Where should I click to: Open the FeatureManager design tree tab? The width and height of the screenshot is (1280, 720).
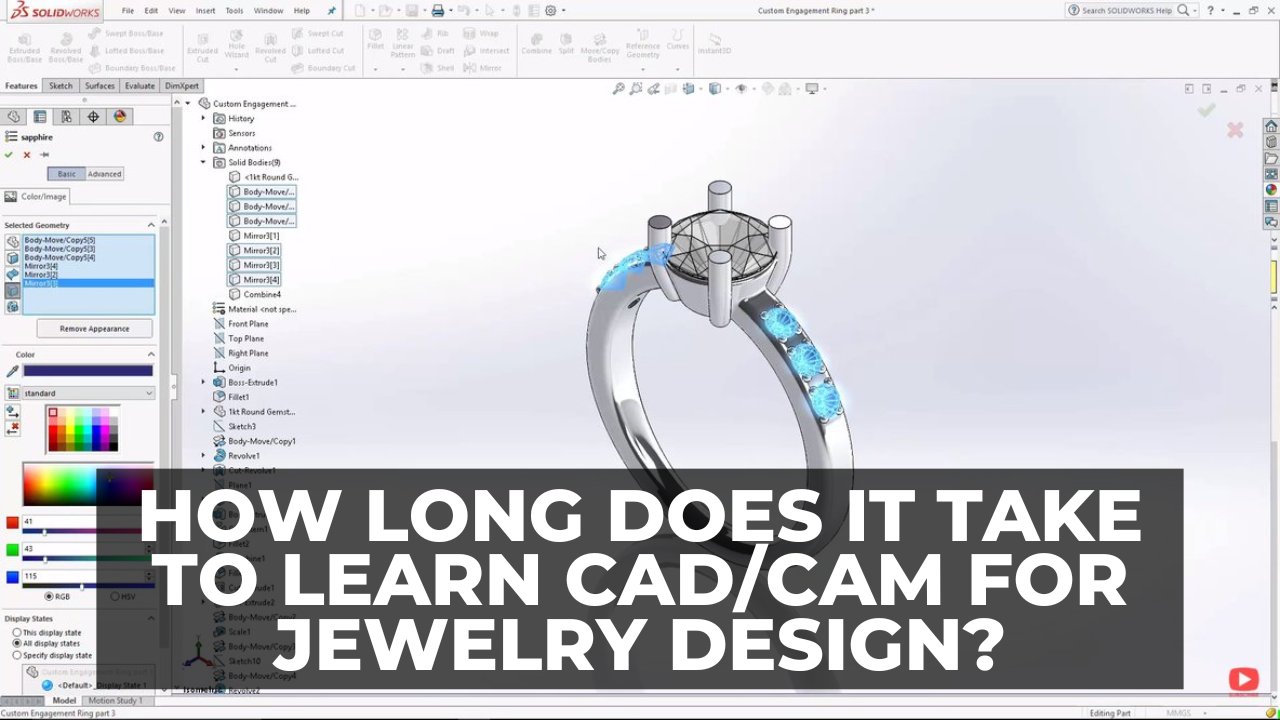pyautogui.click(x=14, y=116)
